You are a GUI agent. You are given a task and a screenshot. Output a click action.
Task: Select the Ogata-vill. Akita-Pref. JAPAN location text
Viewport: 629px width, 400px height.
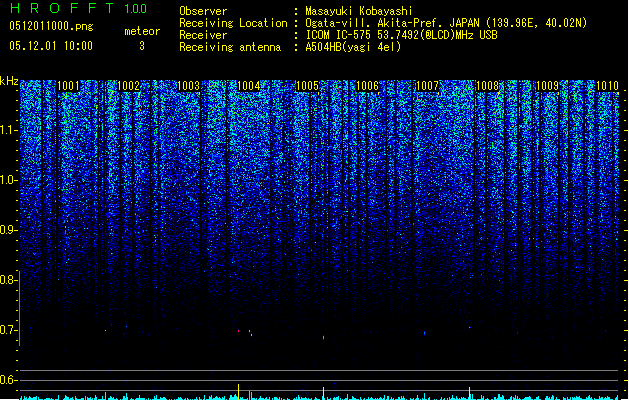446,23
